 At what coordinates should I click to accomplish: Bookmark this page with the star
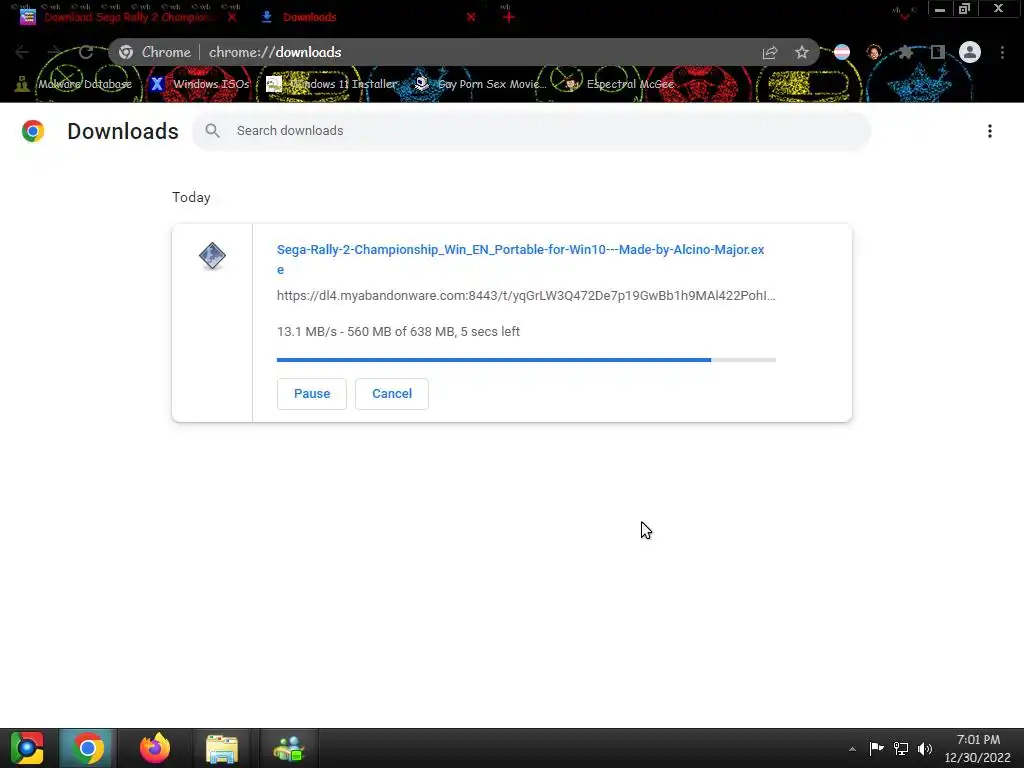click(x=802, y=52)
